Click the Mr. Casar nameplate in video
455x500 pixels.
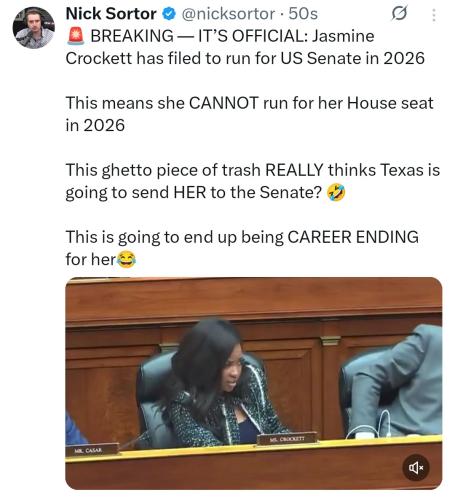(92, 450)
